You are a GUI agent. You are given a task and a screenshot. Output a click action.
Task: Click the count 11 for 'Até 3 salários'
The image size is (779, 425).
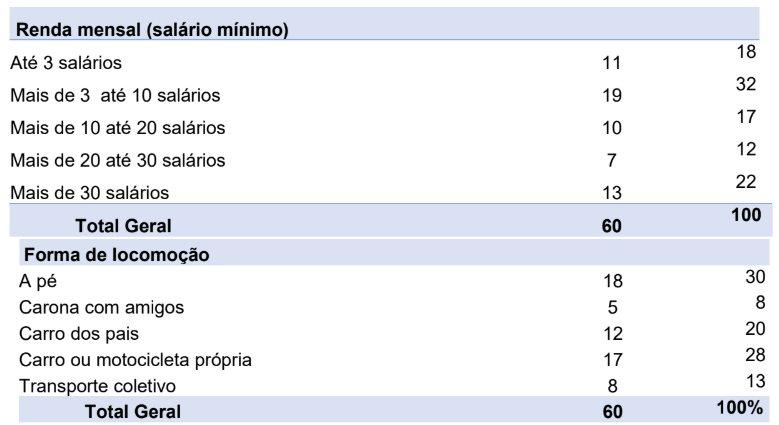coord(612,64)
